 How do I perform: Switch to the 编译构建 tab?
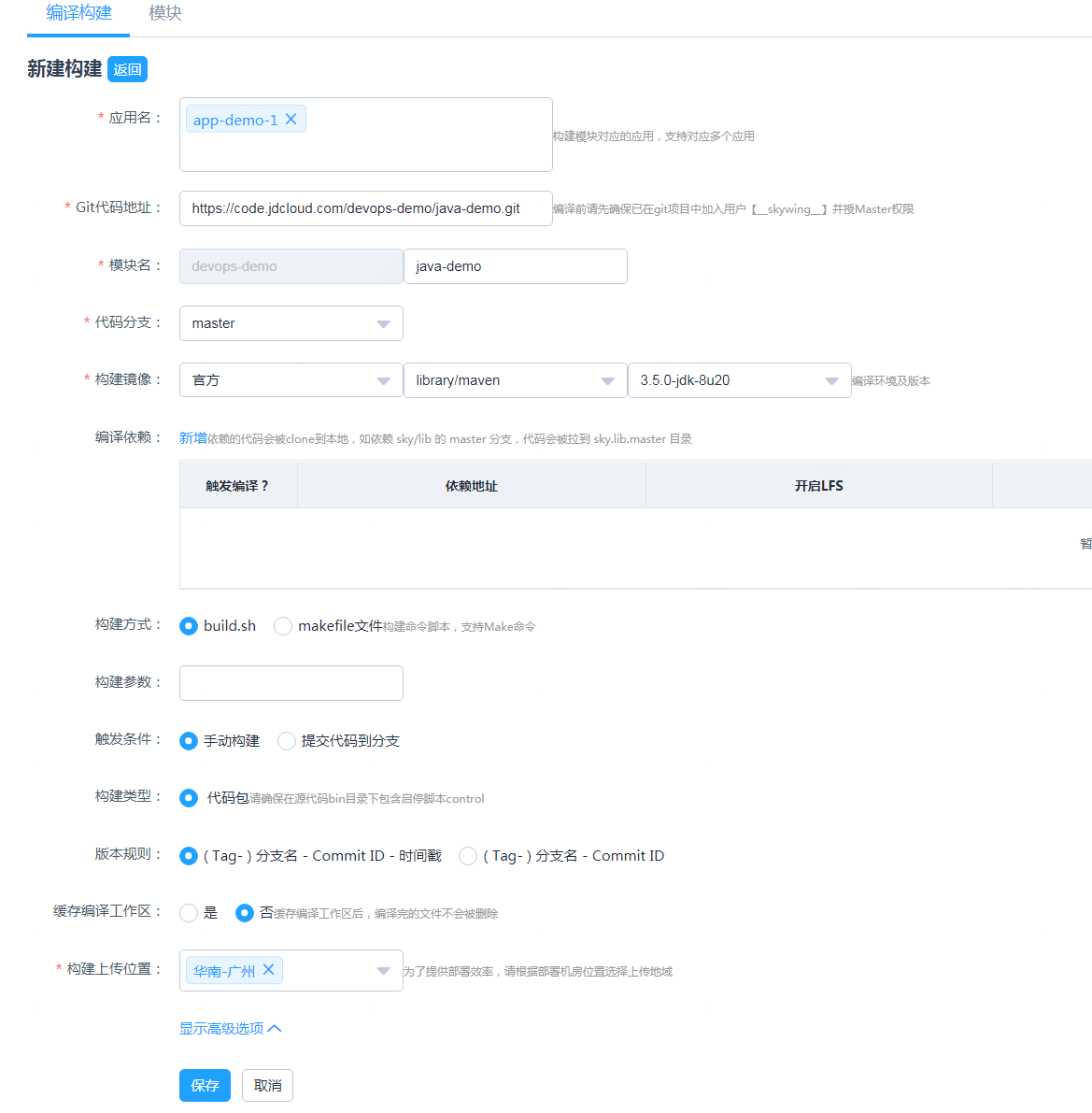pos(76,14)
